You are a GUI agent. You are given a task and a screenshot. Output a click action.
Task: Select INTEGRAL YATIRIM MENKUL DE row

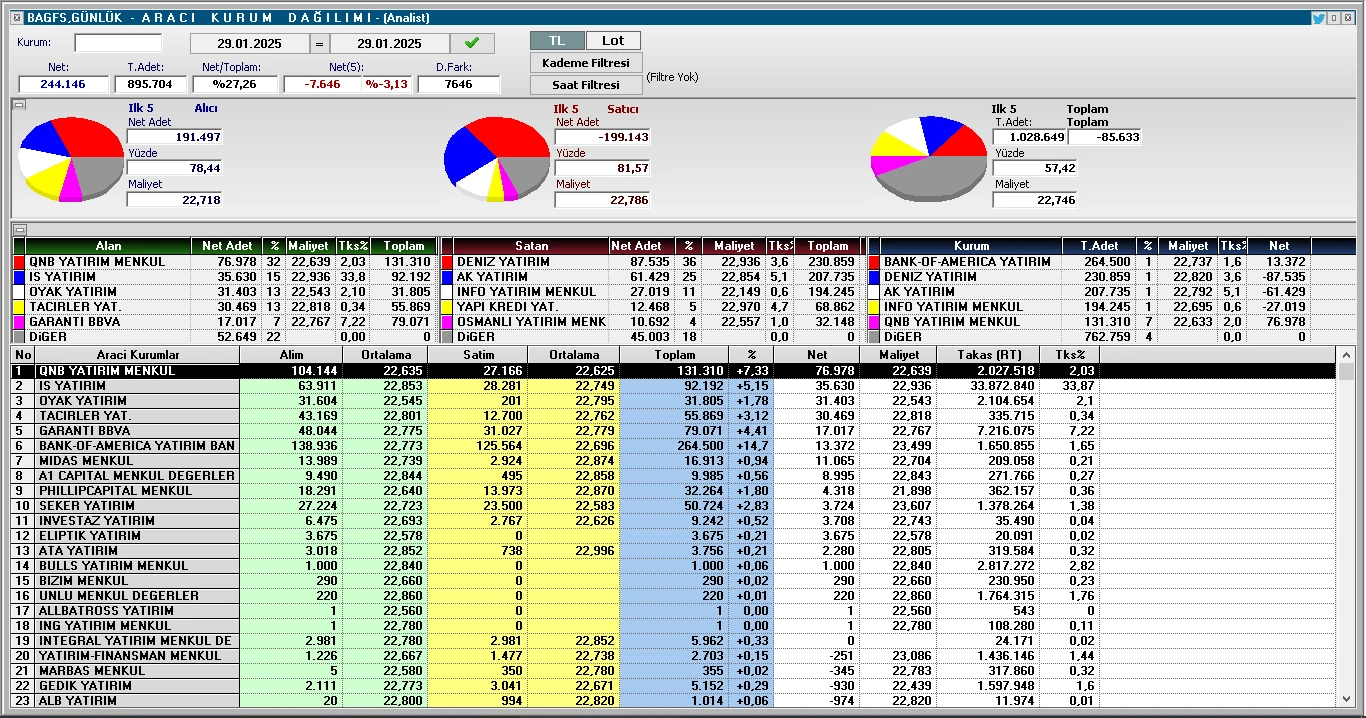pyautogui.click(x=675, y=641)
